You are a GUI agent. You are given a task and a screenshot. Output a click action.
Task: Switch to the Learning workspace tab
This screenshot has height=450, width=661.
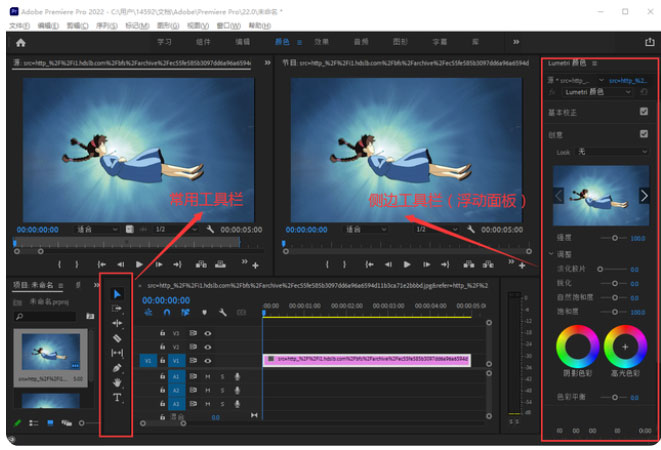click(164, 42)
